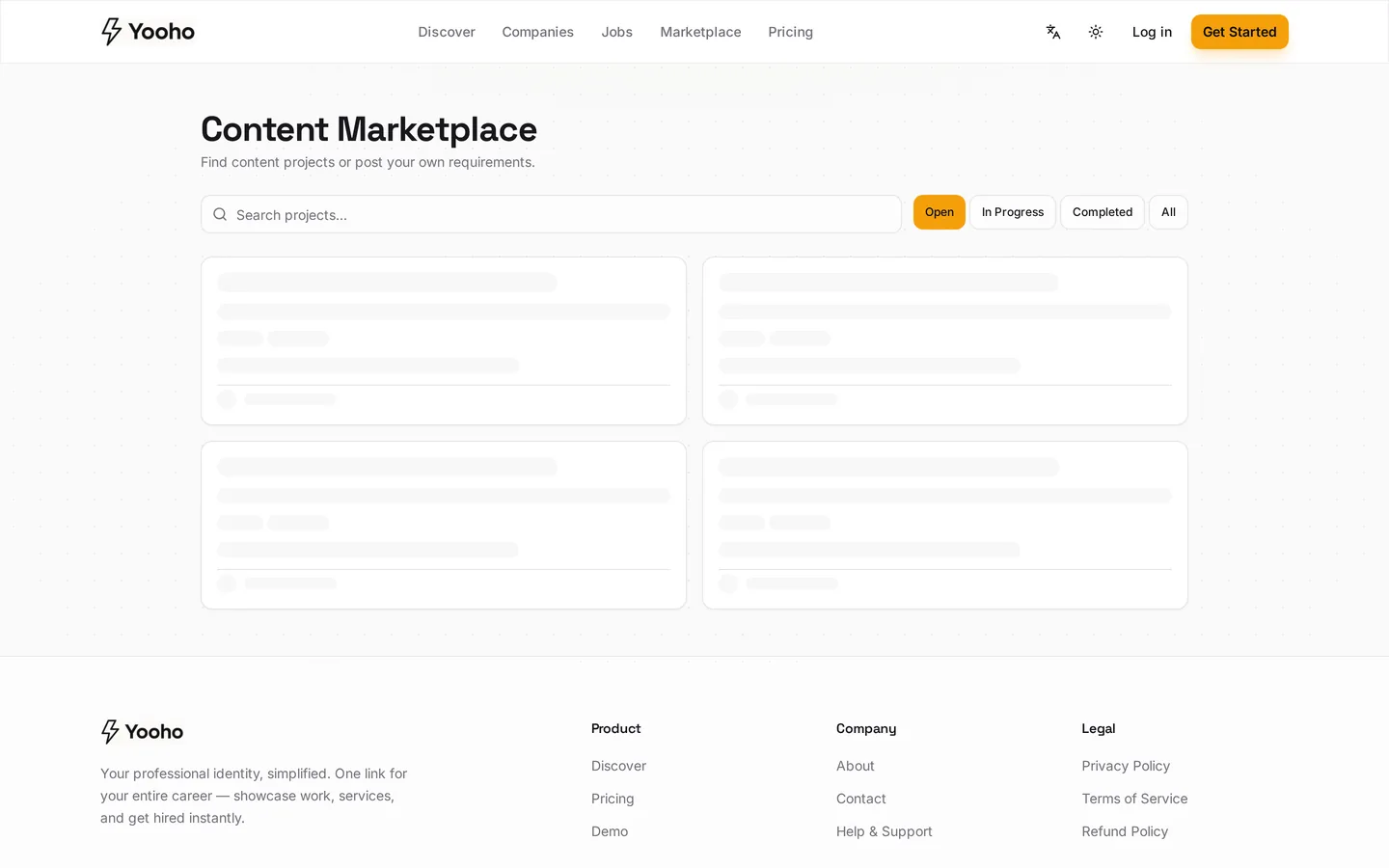This screenshot has width=1389, height=868.
Task: Click the Contact footer link
Action: click(x=860, y=799)
